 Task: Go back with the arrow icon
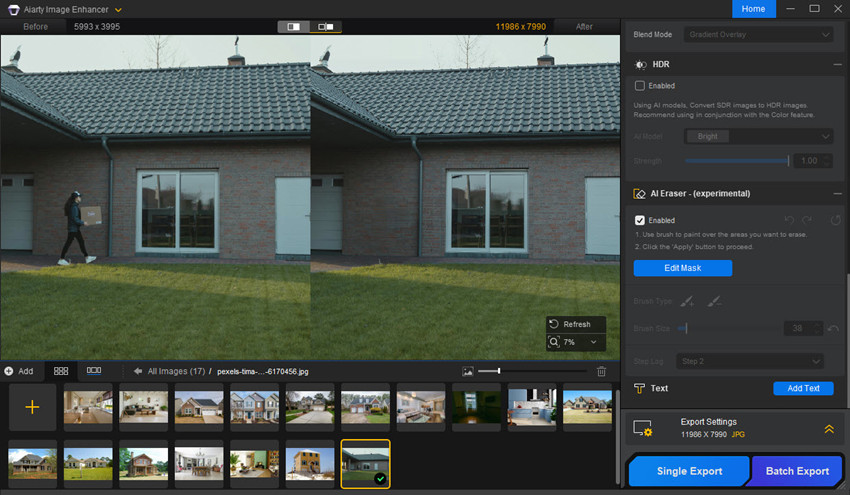coord(138,371)
